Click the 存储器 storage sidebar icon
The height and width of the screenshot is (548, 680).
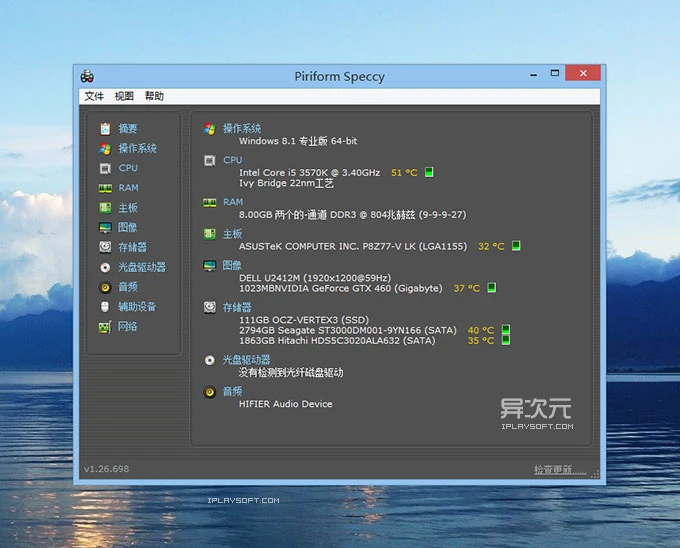click(105, 247)
